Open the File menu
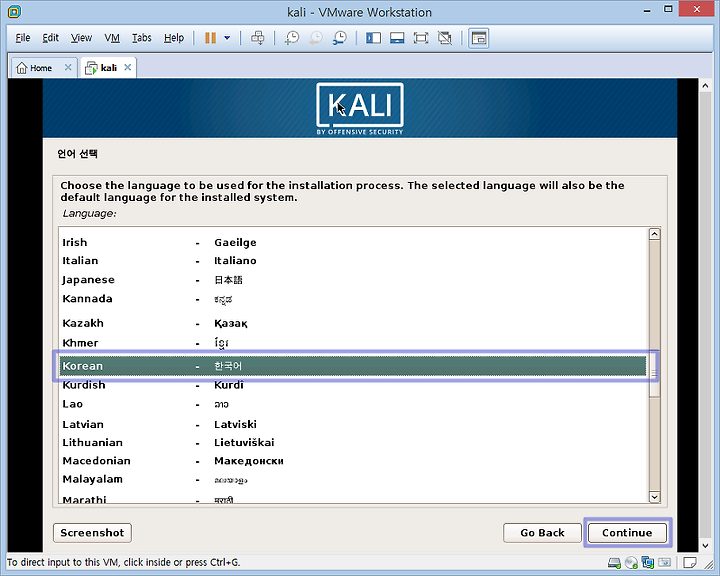 pos(22,38)
